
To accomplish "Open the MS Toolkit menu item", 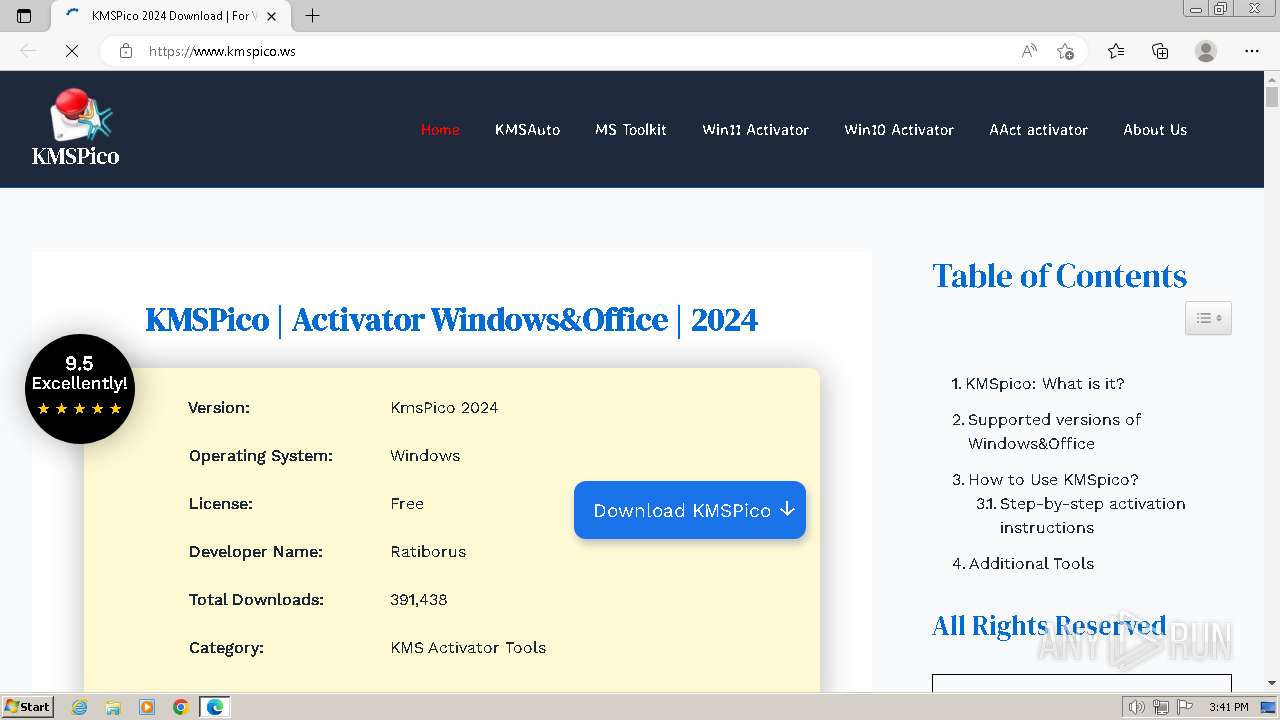I will pos(631,130).
